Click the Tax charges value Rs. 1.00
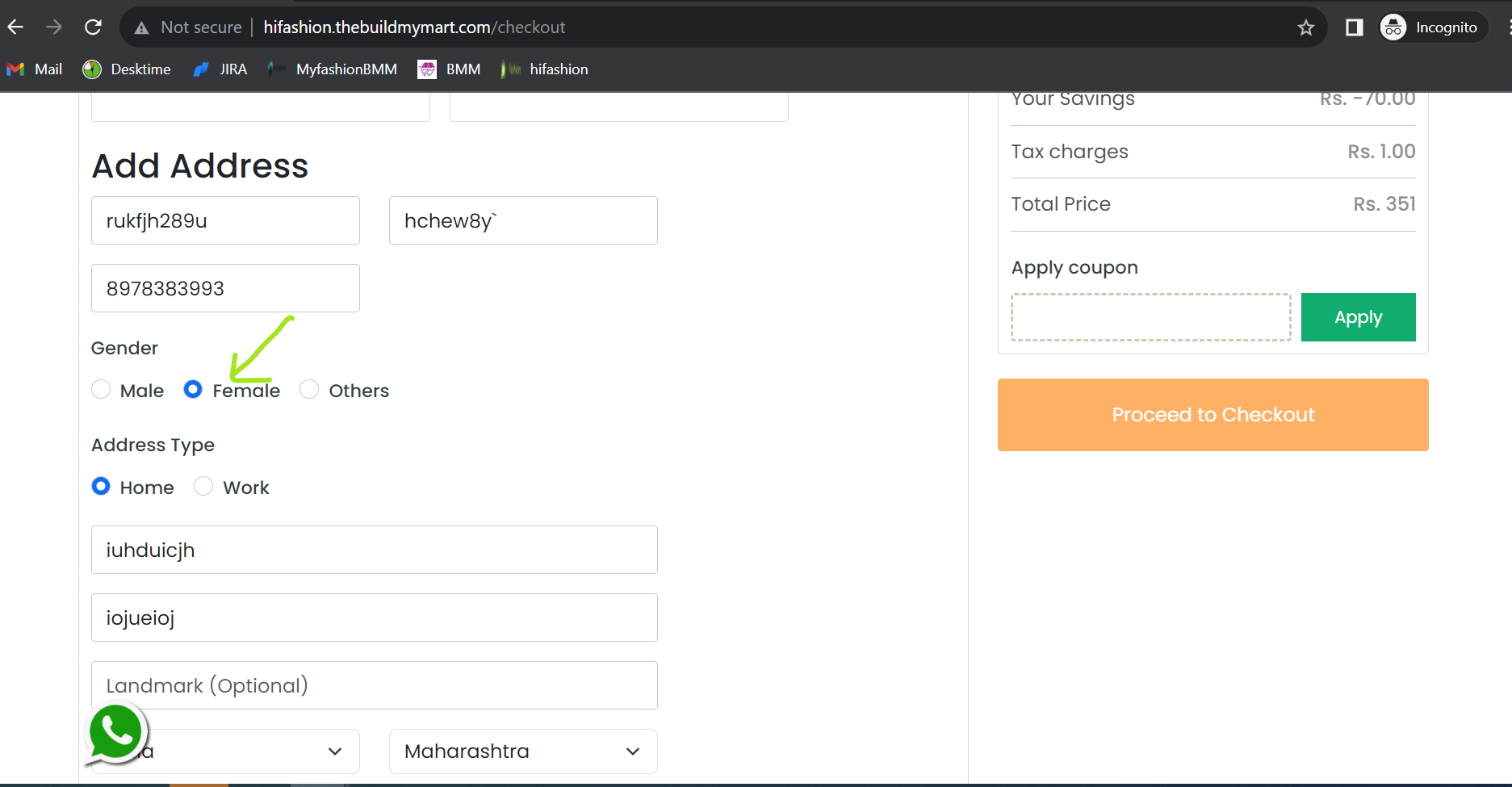1512x787 pixels. point(1381,152)
